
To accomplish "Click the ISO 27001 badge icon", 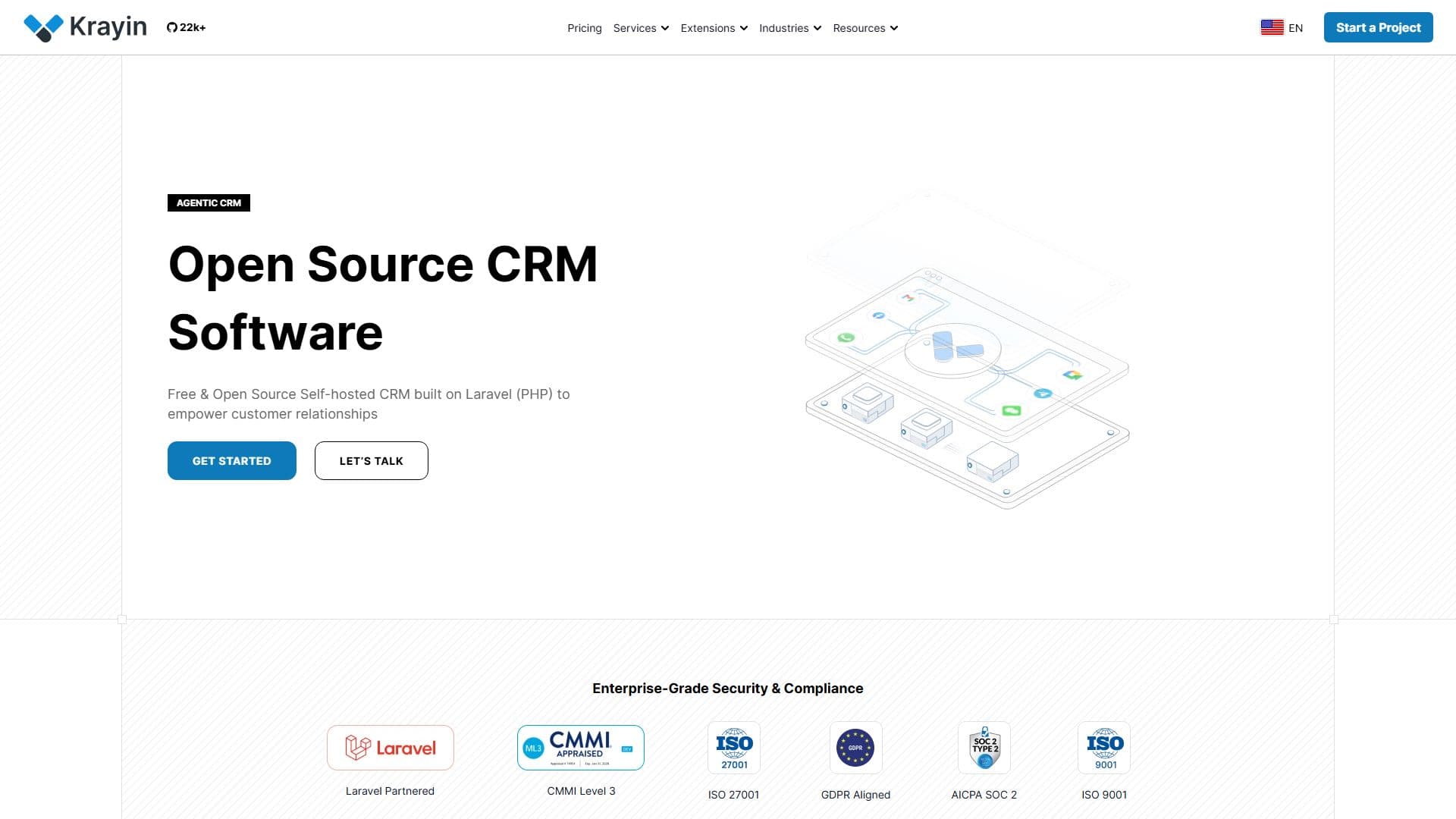I will click(x=734, y=748).
